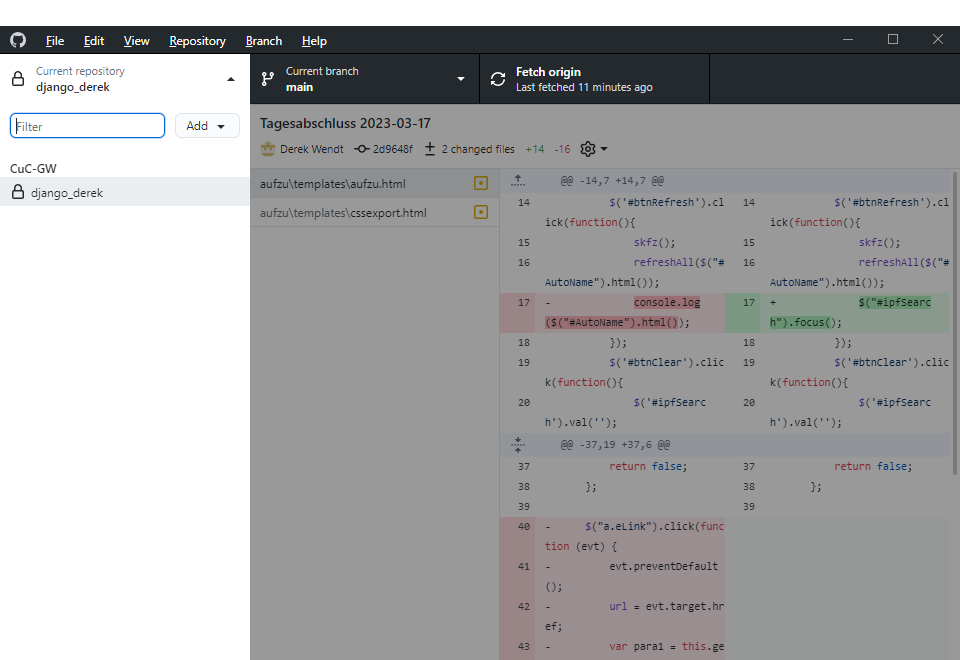Expand diff upward at hunk -14,7
Image resolution: width=960 pixels, height=660 pixels.
(518, 181)
